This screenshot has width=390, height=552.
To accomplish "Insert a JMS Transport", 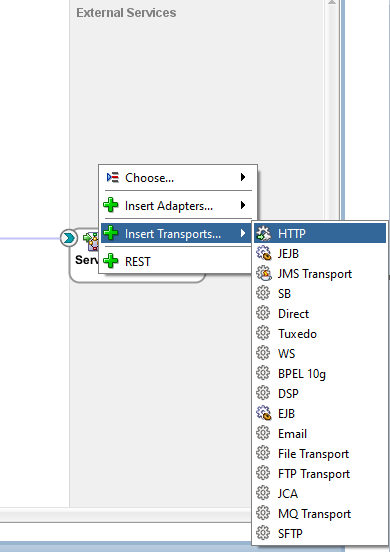I will (x=320, y=274).
